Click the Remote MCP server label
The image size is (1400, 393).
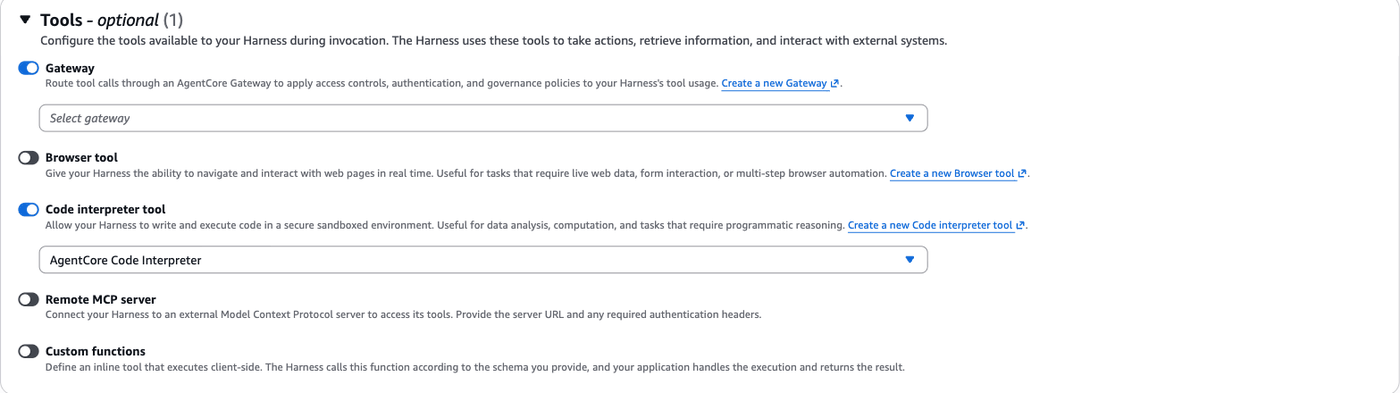(101, 300)
